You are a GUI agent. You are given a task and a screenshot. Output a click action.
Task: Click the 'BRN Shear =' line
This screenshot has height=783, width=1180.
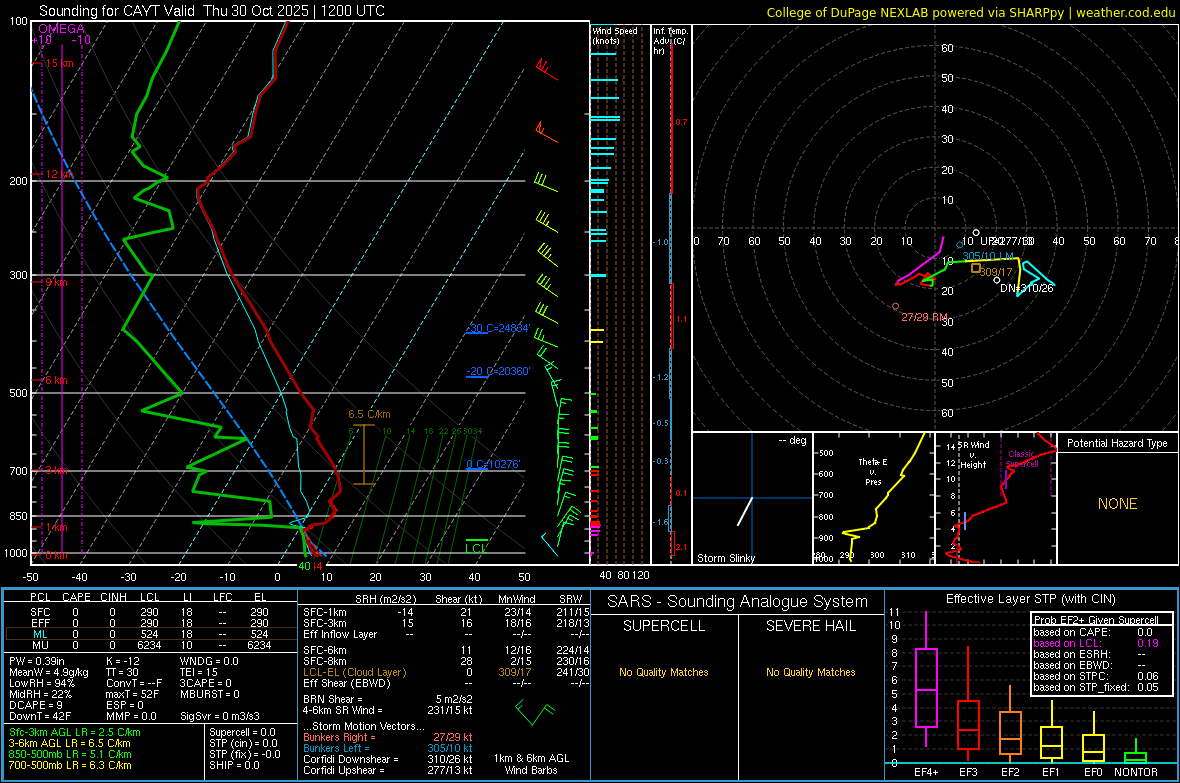388,699
